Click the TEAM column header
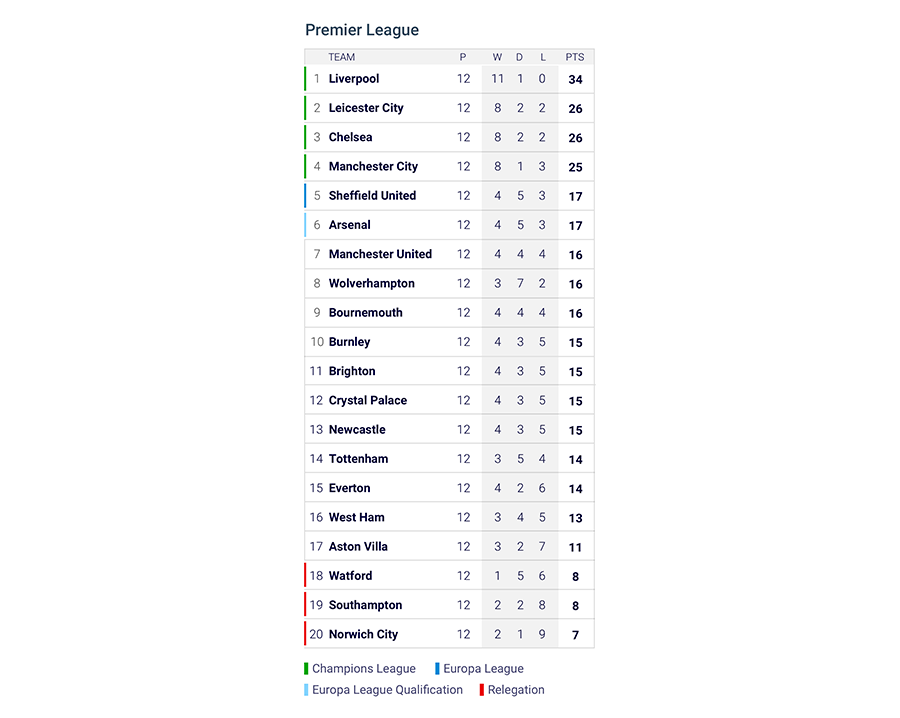The width and height of the screenshot is (900, 718). tap(341, 57)
